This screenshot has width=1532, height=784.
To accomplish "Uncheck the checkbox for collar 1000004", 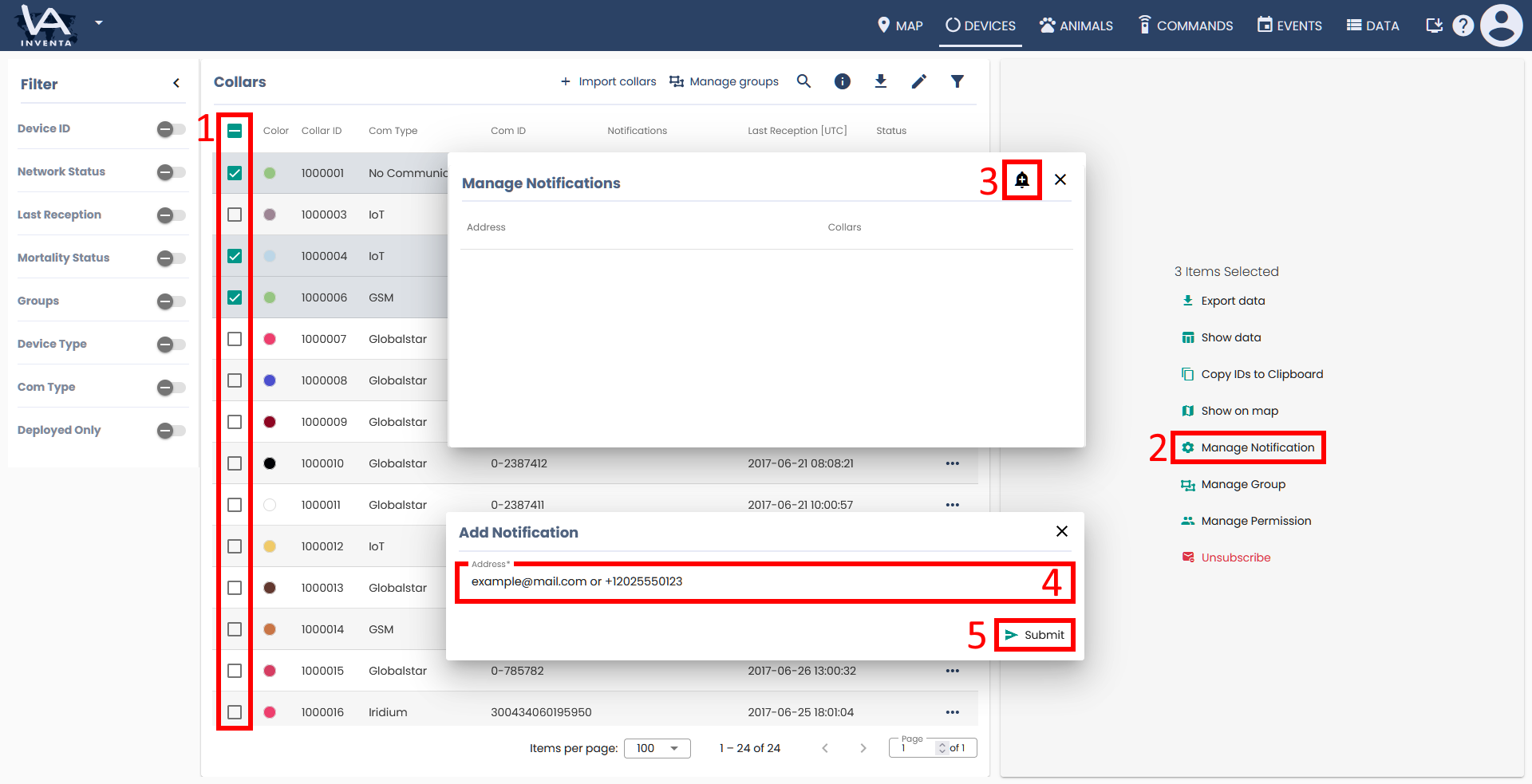I will [235, 256].
